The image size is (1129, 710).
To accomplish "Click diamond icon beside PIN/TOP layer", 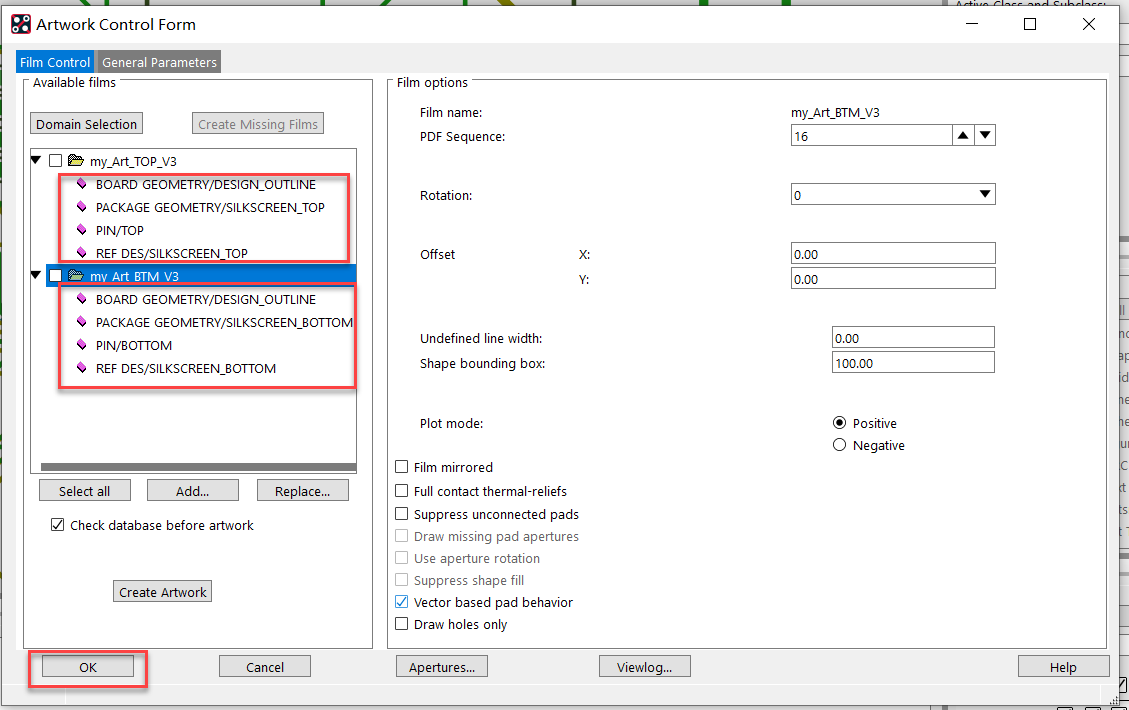I will (82, 230).
